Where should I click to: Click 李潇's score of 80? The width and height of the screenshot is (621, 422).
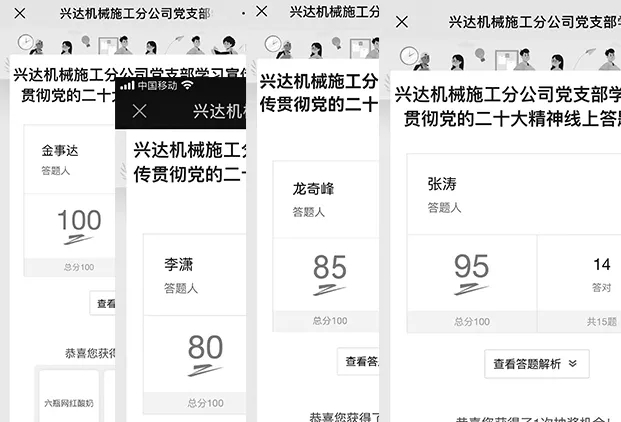(205, 347)
